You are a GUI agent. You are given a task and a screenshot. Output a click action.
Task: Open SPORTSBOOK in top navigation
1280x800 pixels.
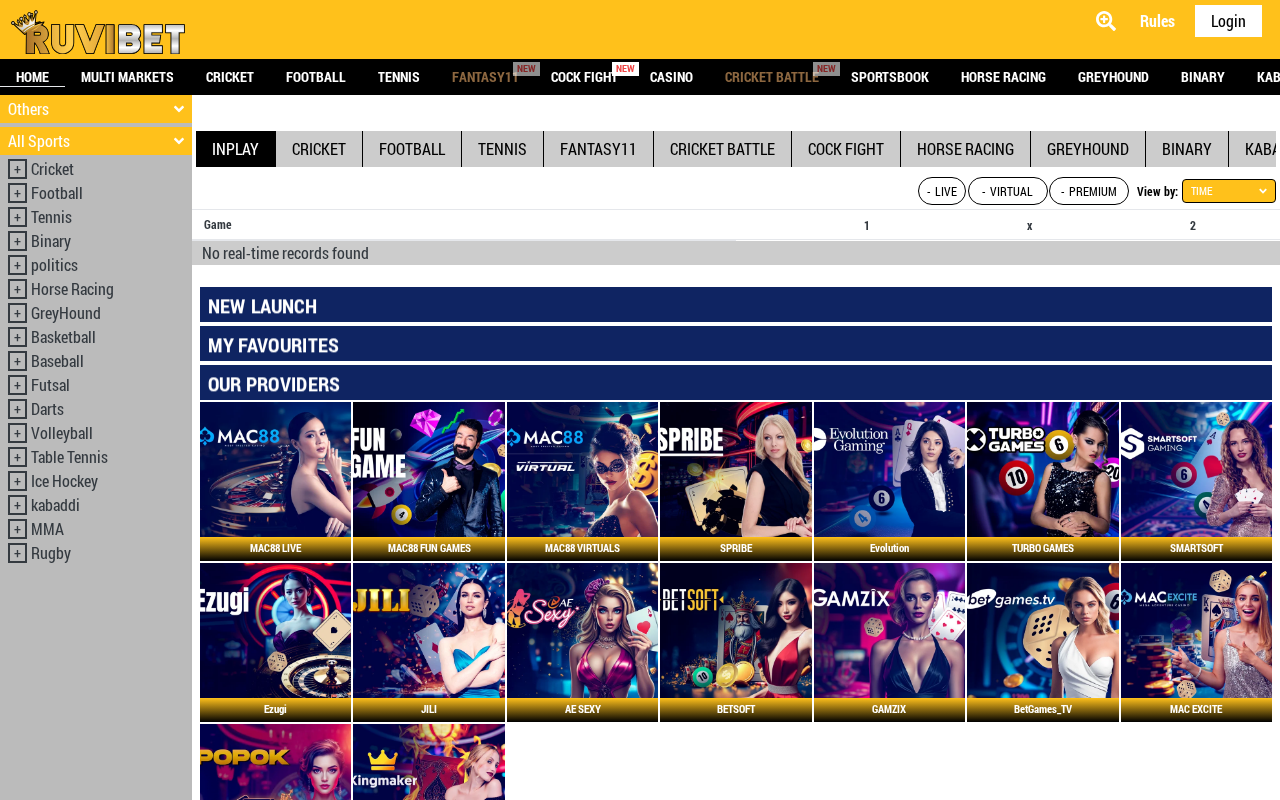pos(890,77)
